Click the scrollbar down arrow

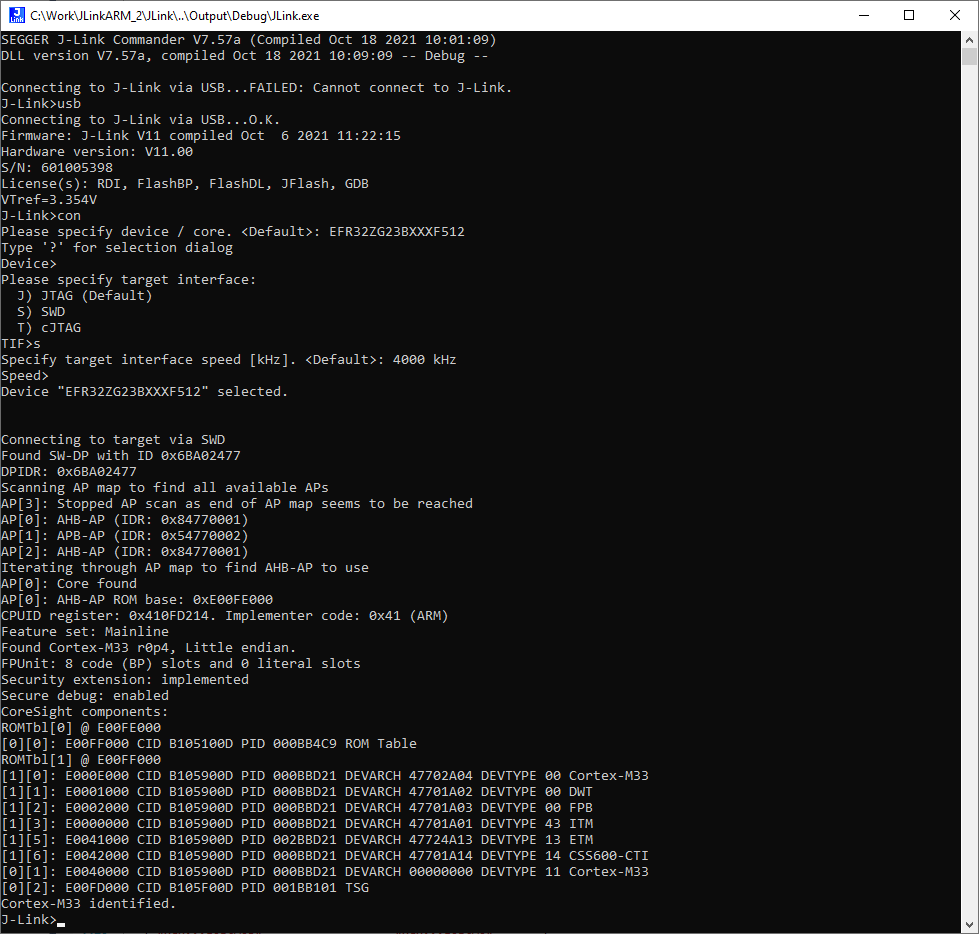(968, 923)
